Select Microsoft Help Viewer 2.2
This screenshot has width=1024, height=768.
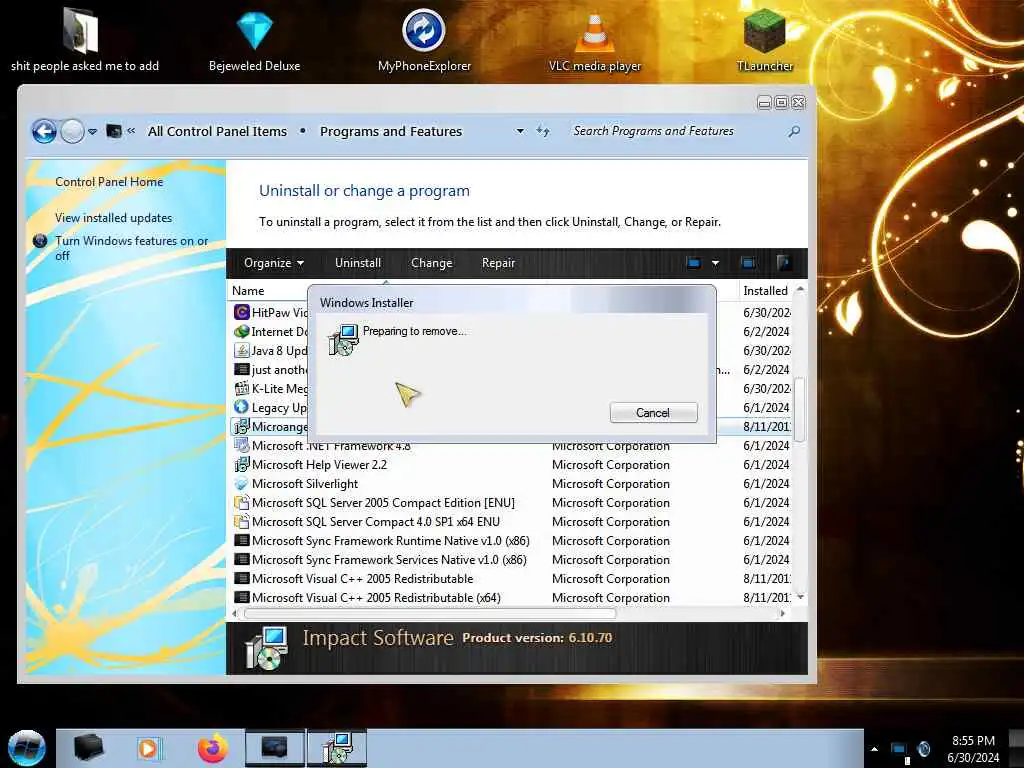coord(319,465)
